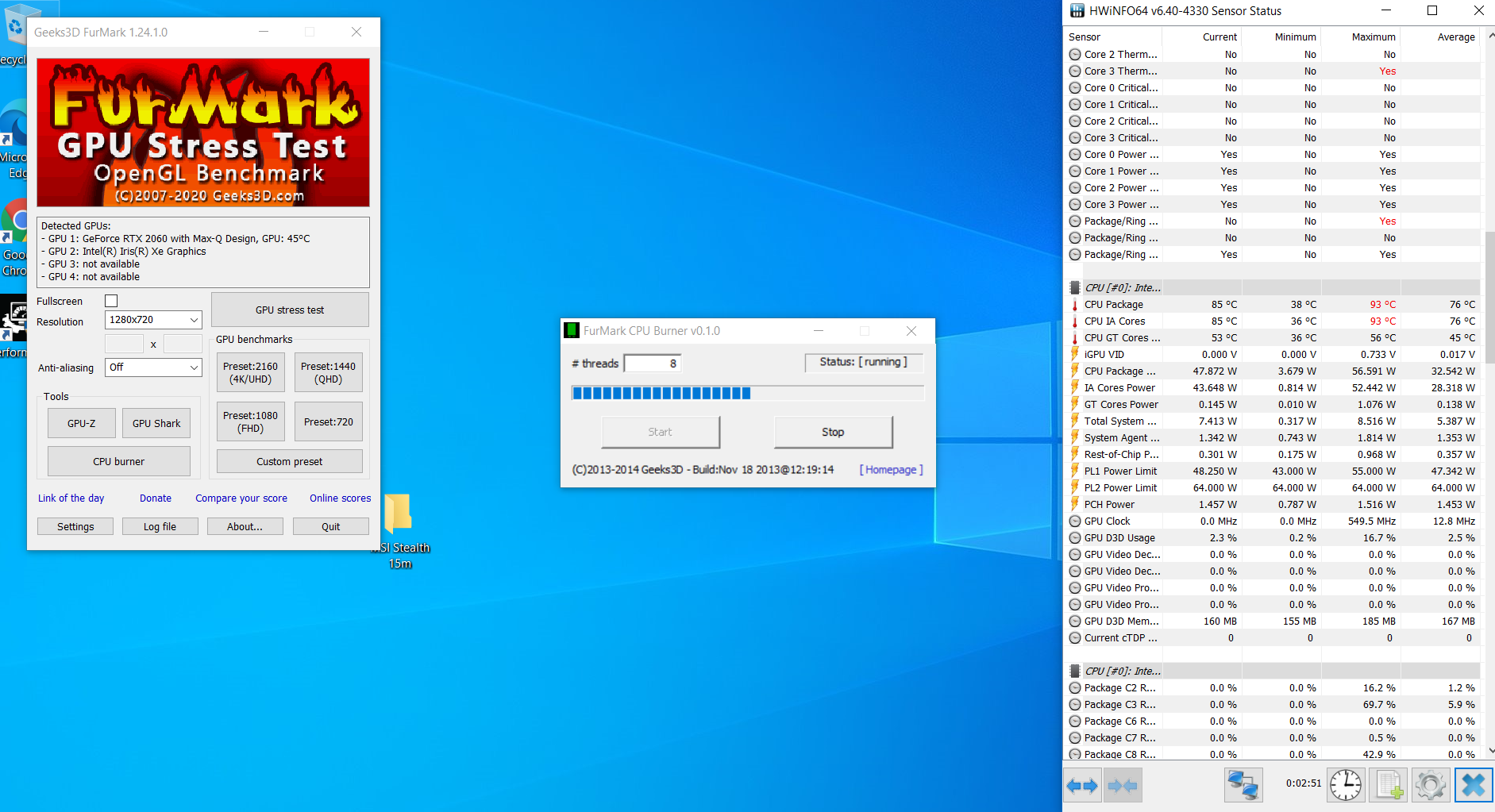Open the Anti-aliasing dropdown
Screen dimensions: 1495x812
point(153,368)
